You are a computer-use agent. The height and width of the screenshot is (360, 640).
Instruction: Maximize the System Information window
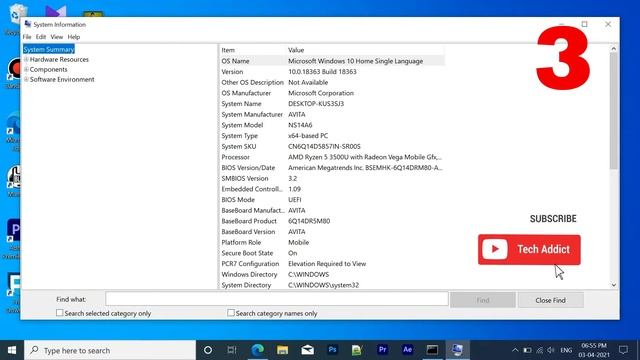584,24
